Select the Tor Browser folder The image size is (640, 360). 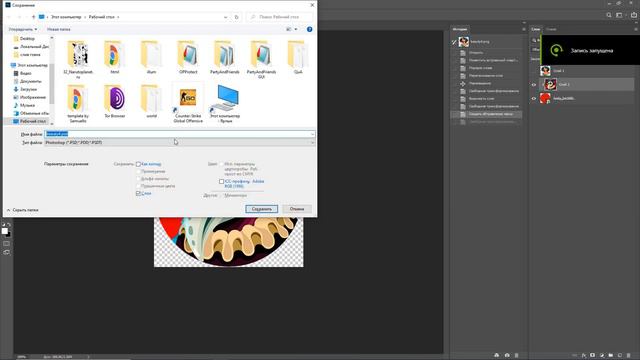click(115, 101)
